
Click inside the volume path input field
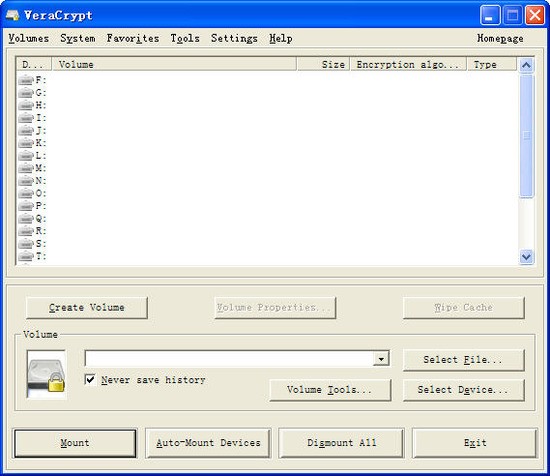[229, 359]
